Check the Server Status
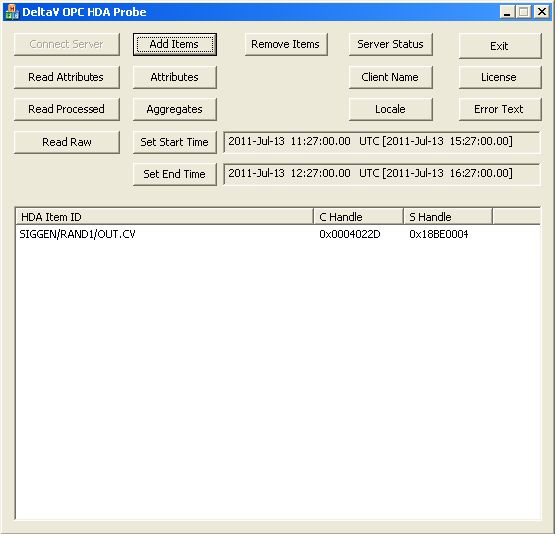The width and height of the screenshot is (557, 534). pos(390,44)
